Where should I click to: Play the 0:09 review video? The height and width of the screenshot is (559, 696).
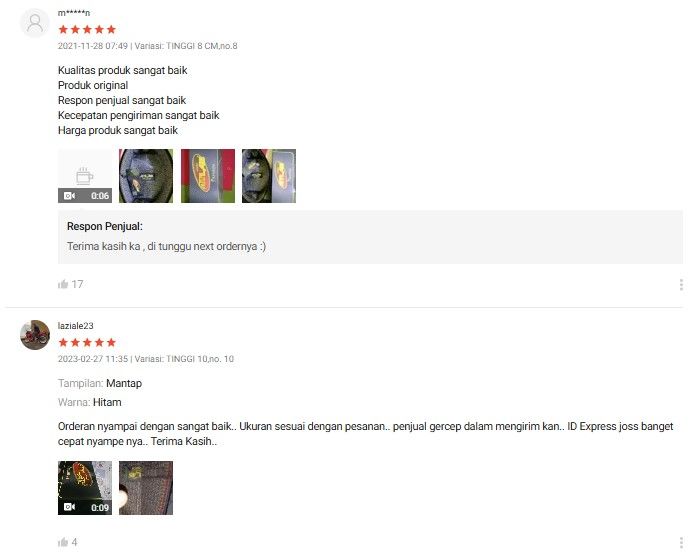coord(85,488)
